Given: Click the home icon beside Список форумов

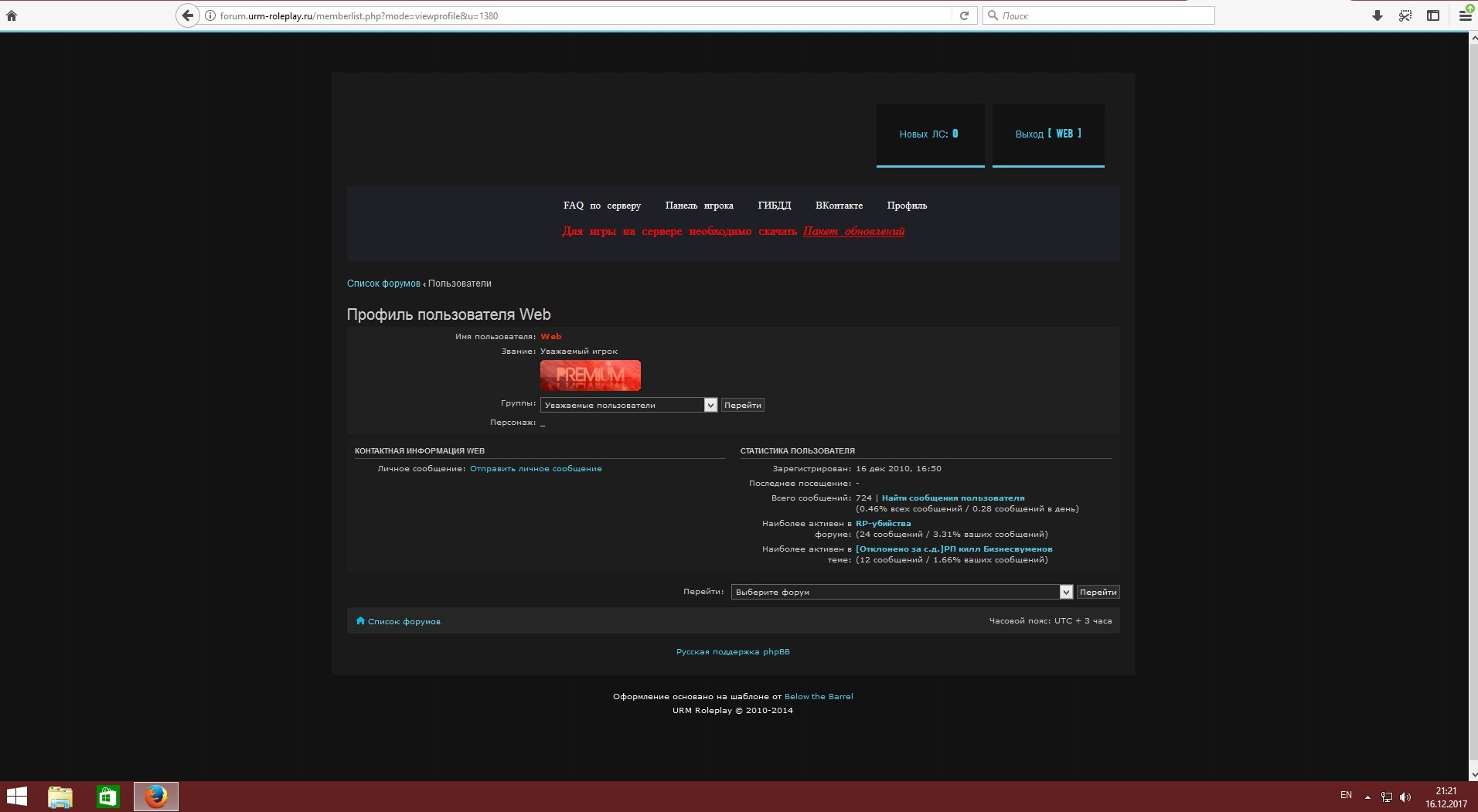Looking at the screenshot, I should coord(360,620).
